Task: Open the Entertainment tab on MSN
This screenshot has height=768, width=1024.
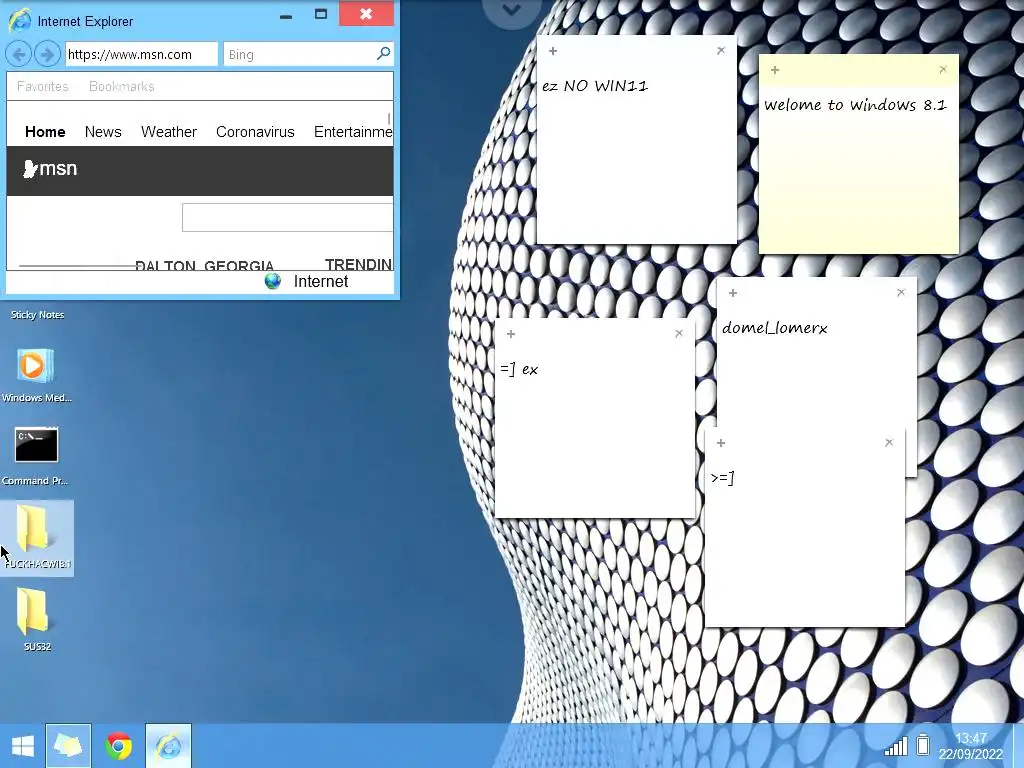Action: (x=353, y=132)
